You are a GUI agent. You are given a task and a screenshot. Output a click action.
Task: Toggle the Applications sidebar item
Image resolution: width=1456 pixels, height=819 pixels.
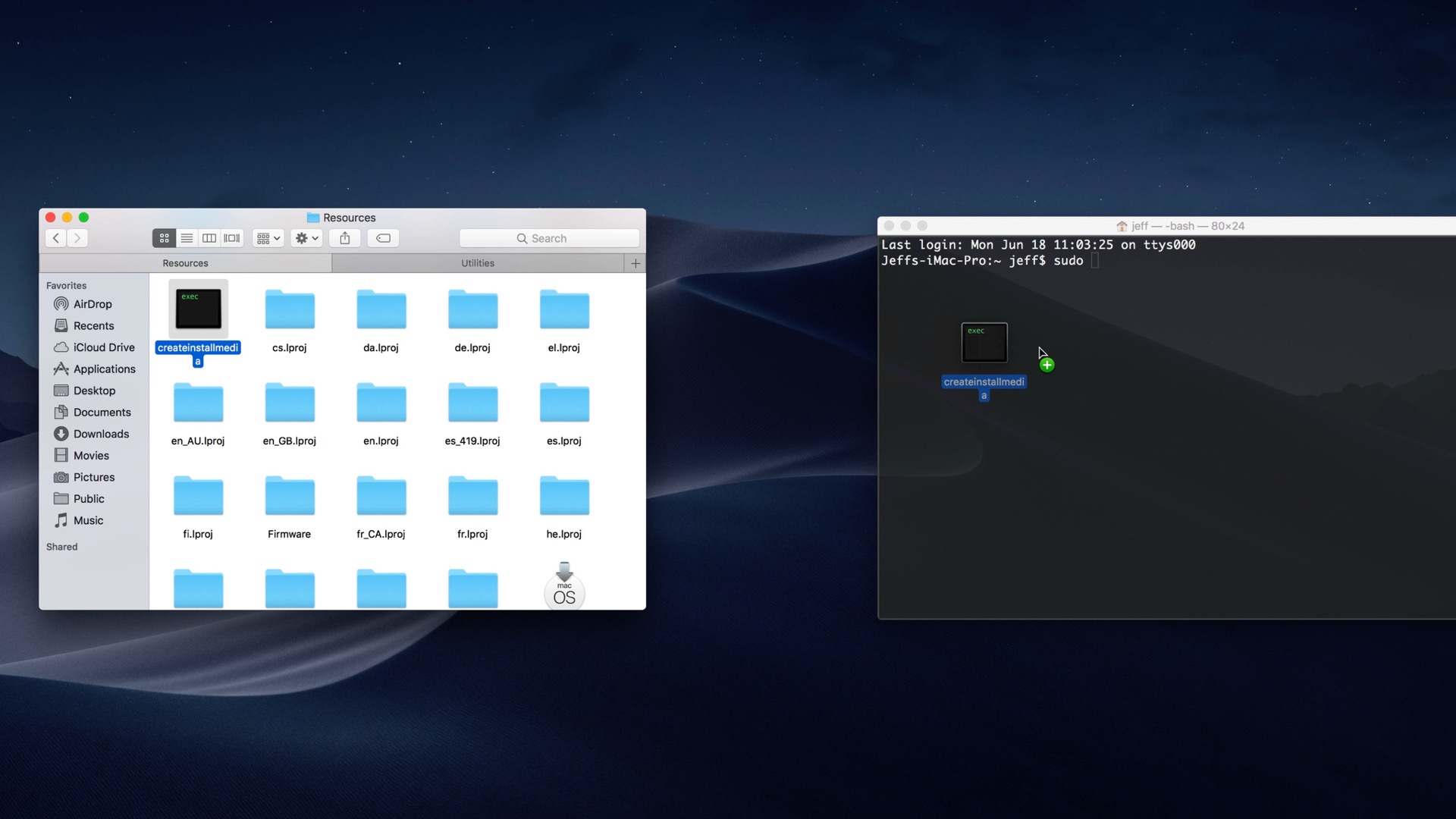(x=104, y=368)
